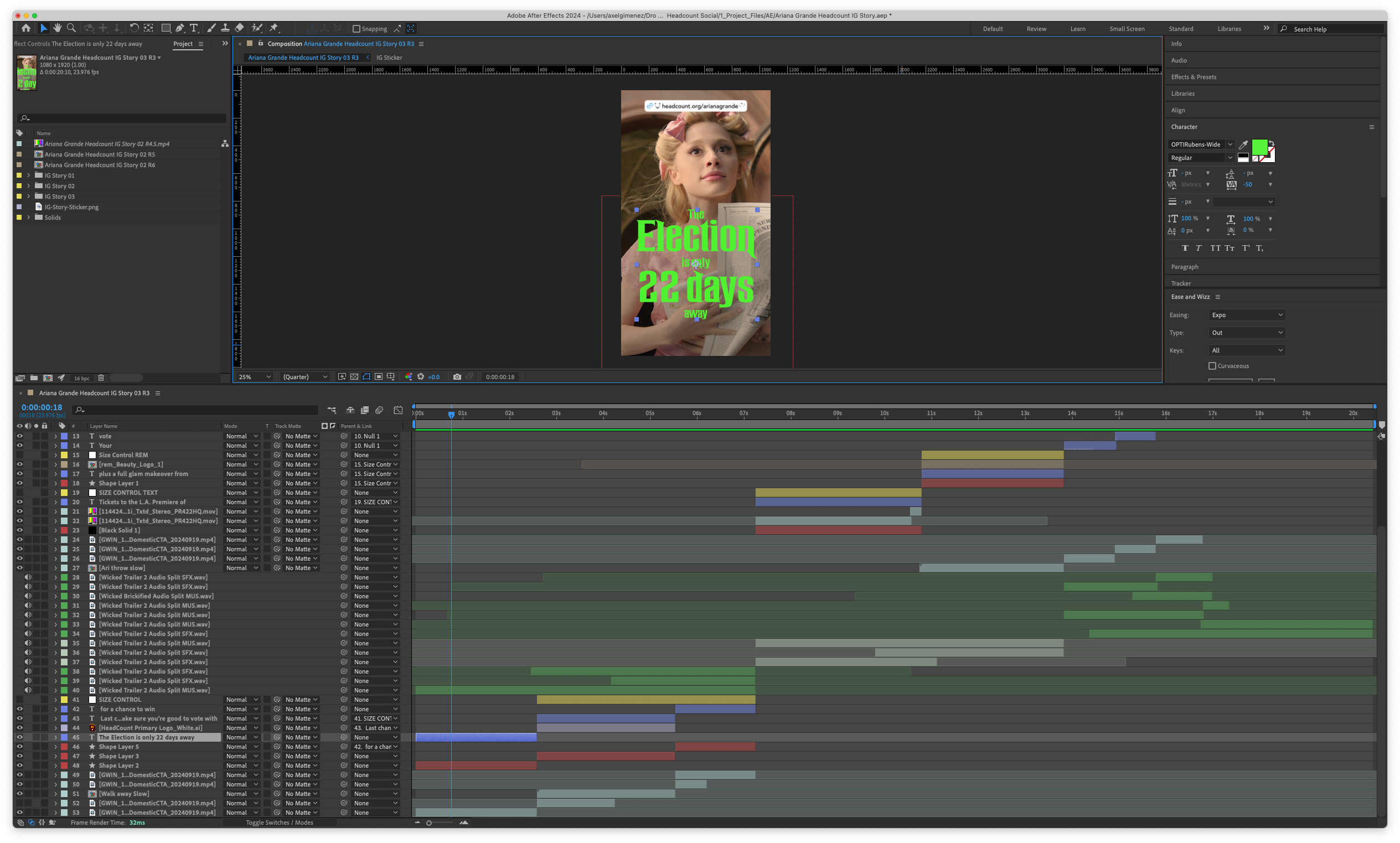Screen dimensions: 1400x843
Task: Open the Easing dropdown set to Expo
Action: coord(1247,315)
